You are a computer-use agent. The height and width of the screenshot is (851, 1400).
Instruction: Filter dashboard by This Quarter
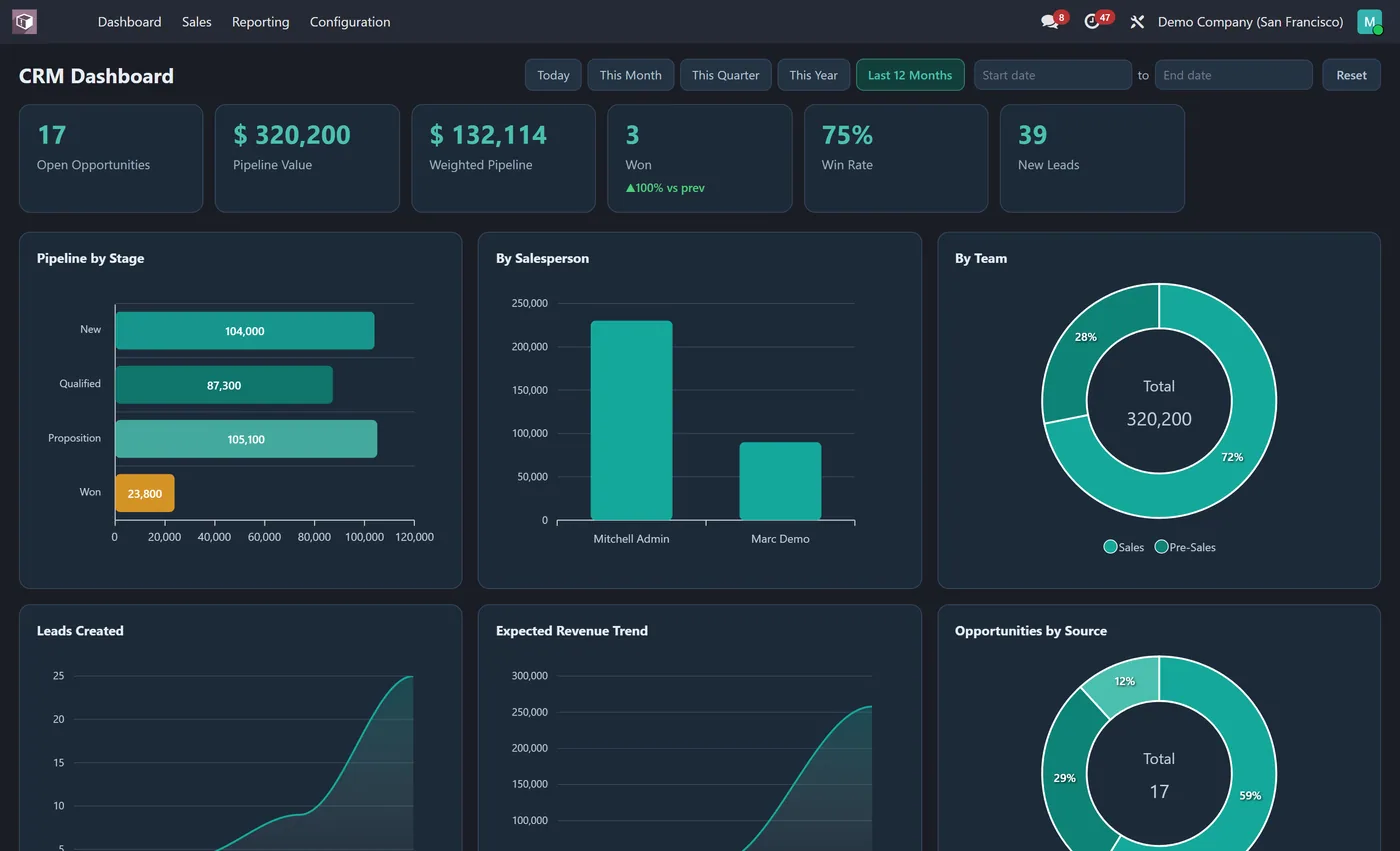click(725, 75)
